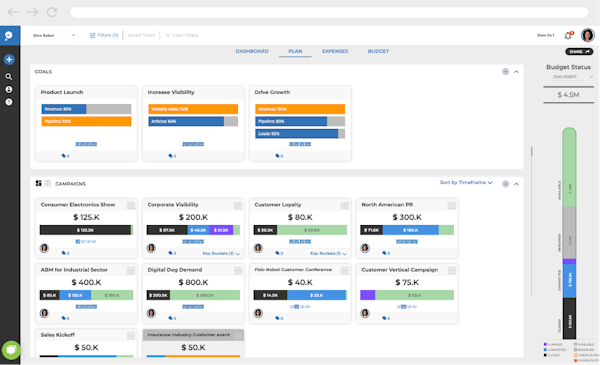Screen dimensions: 600x365
Task: Switch campaigns to list view
Action: click(x=47, y=184)
